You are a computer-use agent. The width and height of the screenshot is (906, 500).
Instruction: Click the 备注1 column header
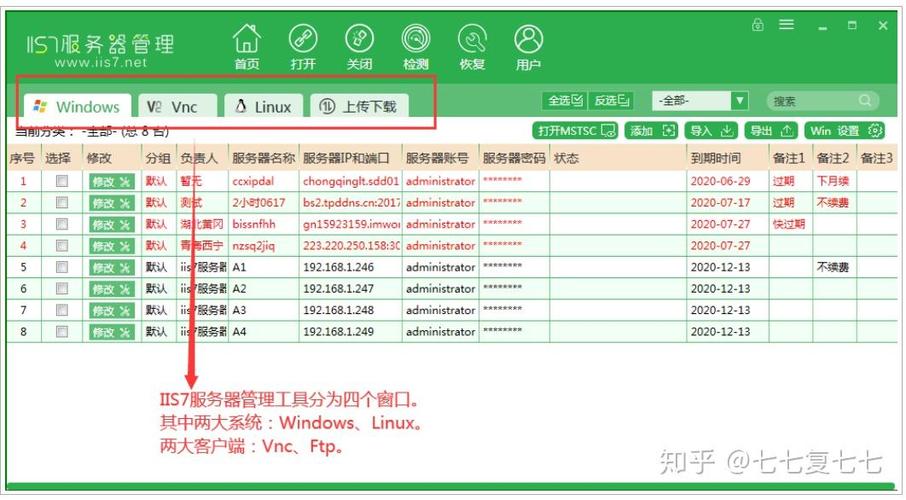pyautogui.click(x=790, y=158)
